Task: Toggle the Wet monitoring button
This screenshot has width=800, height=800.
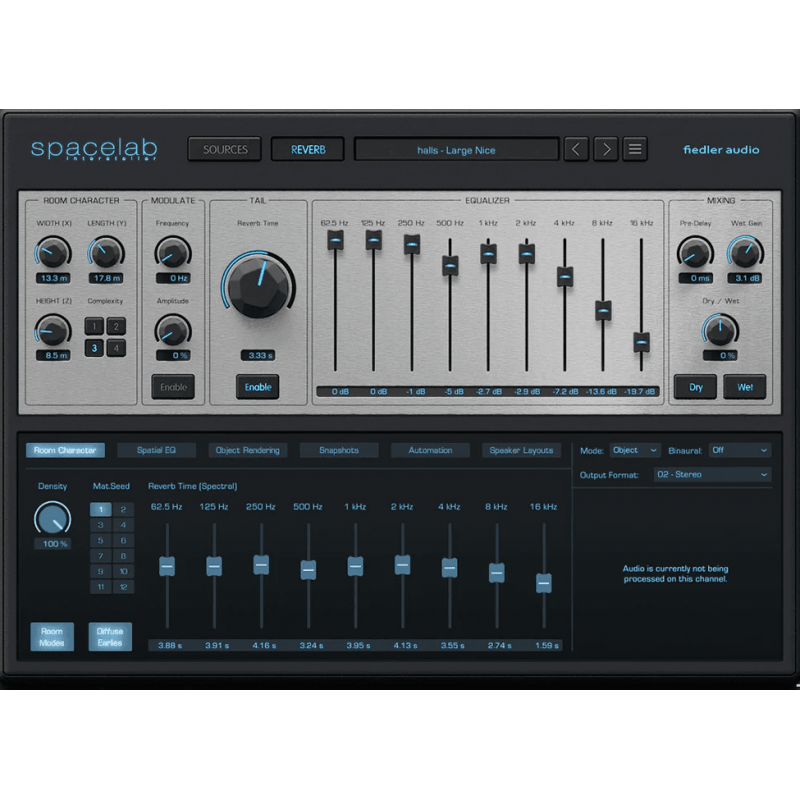Action: [745, 387]
